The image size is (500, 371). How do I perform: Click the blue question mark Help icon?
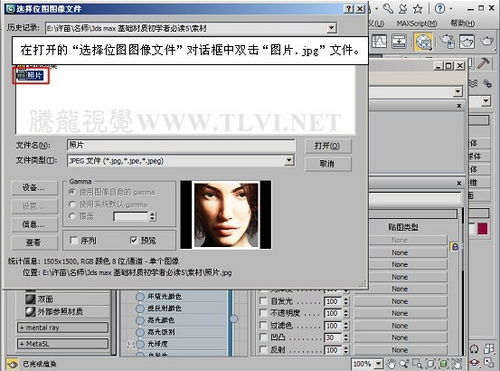coord(440,9)
